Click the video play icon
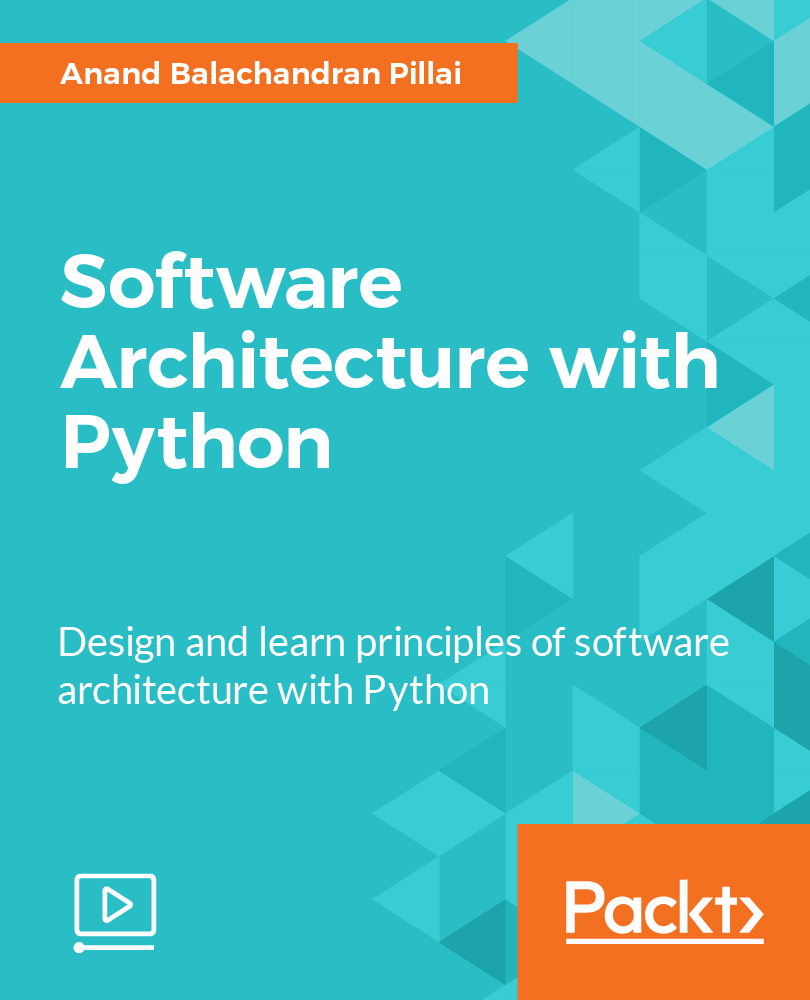Image resolution: width=810 pixels, height=1000 pixels. [115, 905]
